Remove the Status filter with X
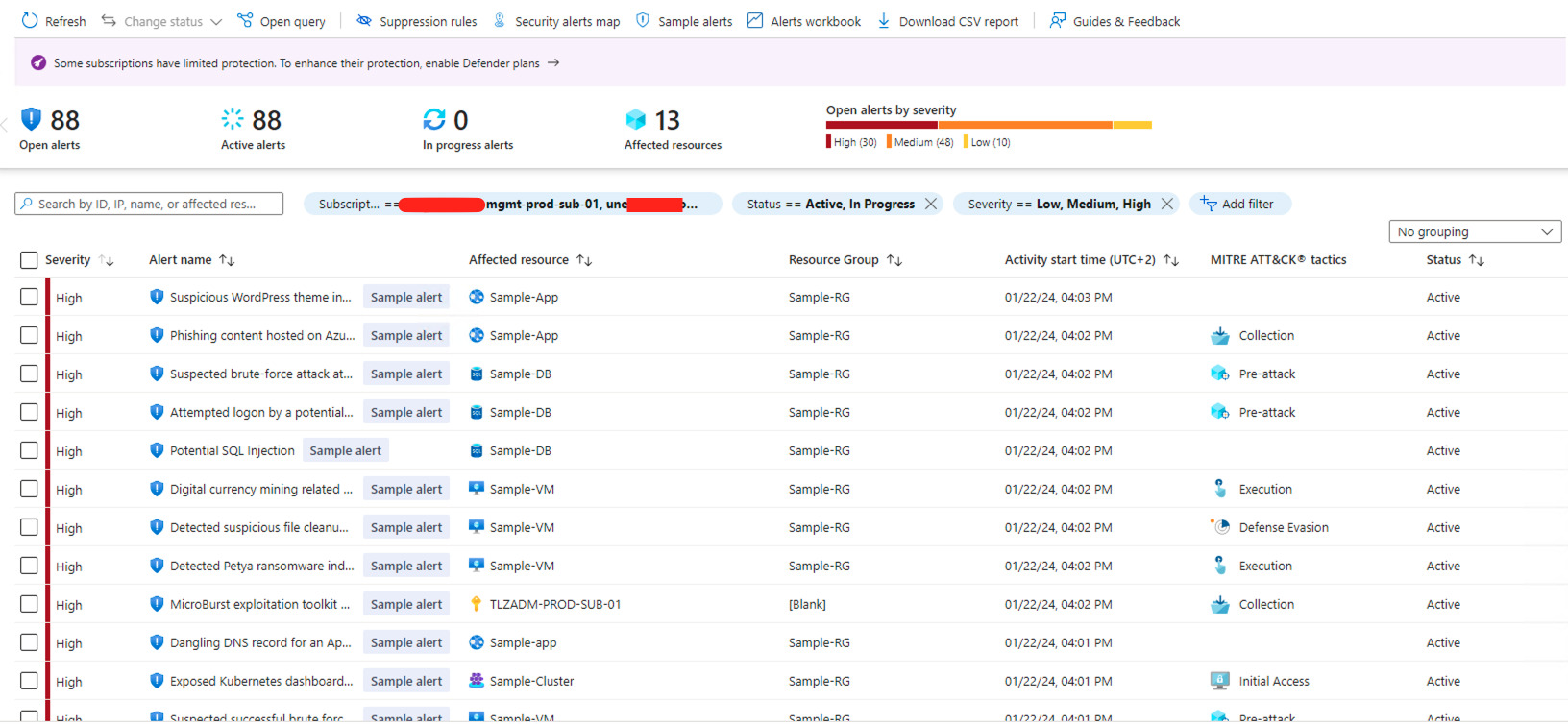The width and height of the screenshot is (1568, 724). coord(931,204)
